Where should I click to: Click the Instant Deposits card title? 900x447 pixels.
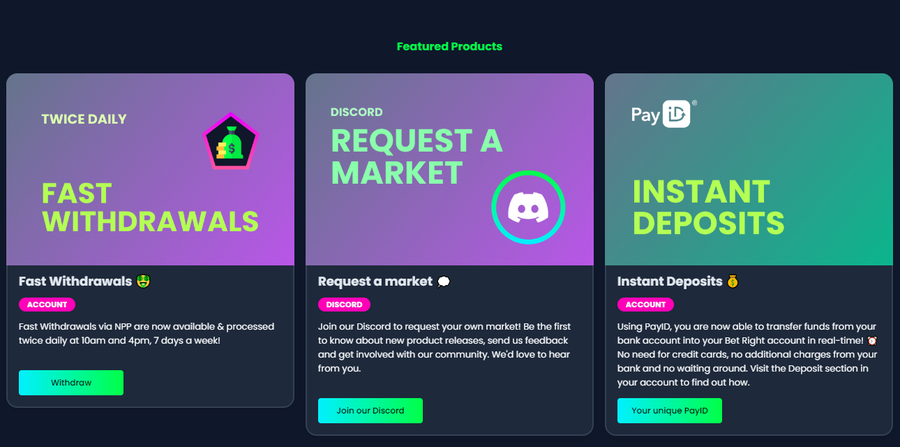[669, 282]
